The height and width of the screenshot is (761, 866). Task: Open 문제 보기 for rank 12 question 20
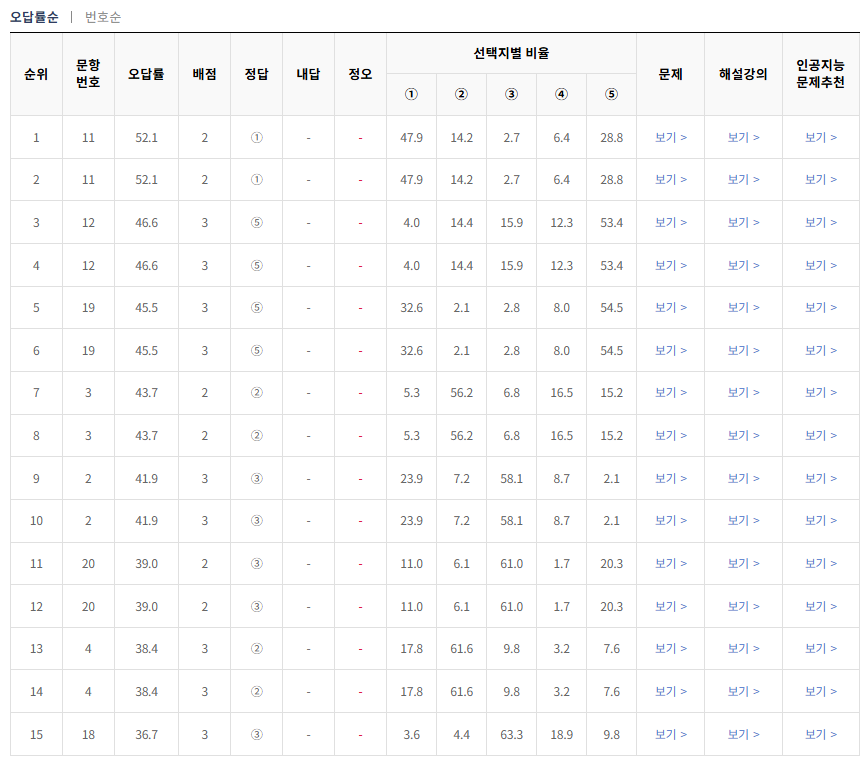670,605
